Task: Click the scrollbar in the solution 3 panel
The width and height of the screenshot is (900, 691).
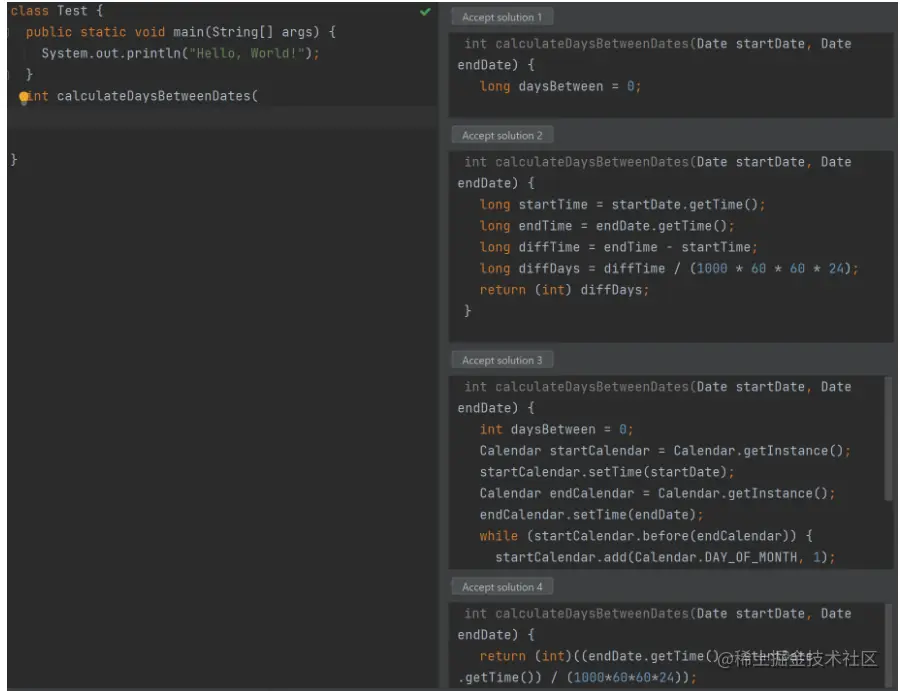Action: [888, 439]
